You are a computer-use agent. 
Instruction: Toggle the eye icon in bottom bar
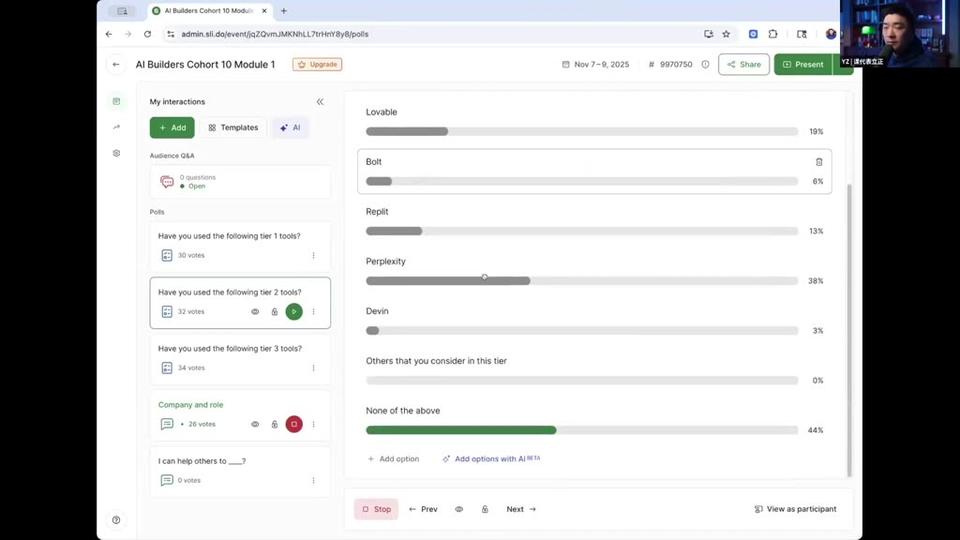pos(459,509)
